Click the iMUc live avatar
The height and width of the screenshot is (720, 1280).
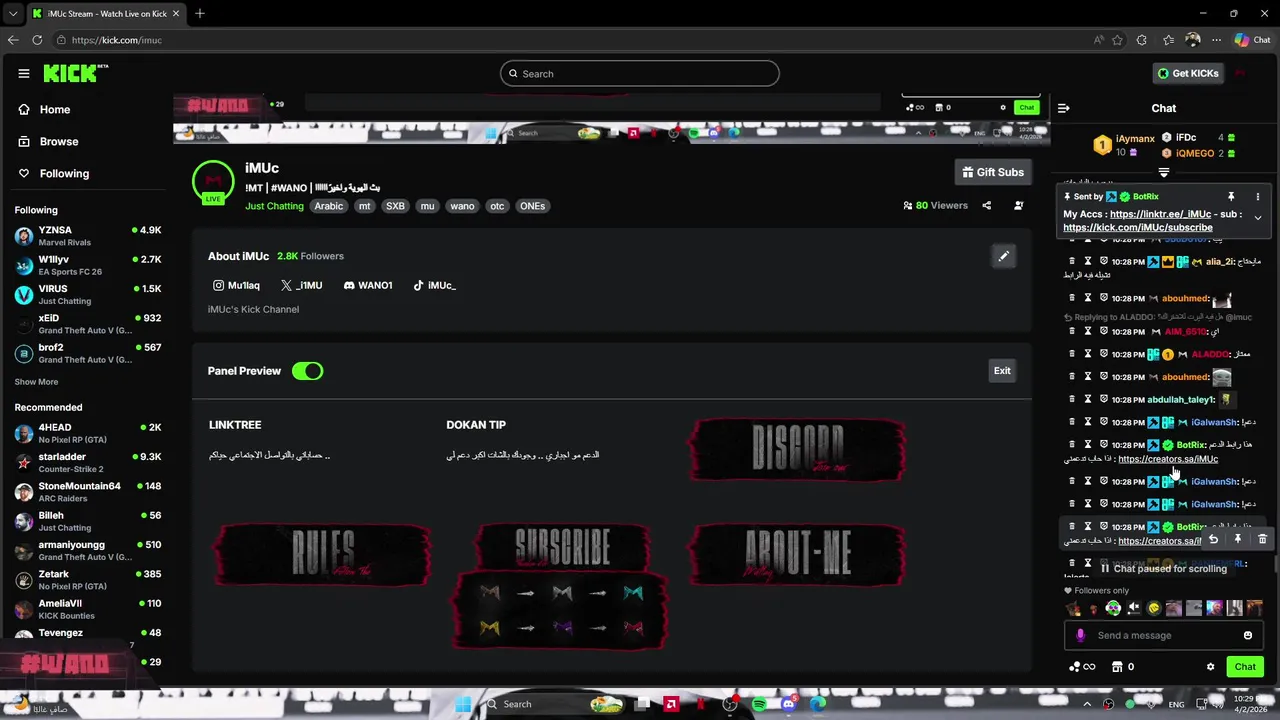click(x=213, y=182)
